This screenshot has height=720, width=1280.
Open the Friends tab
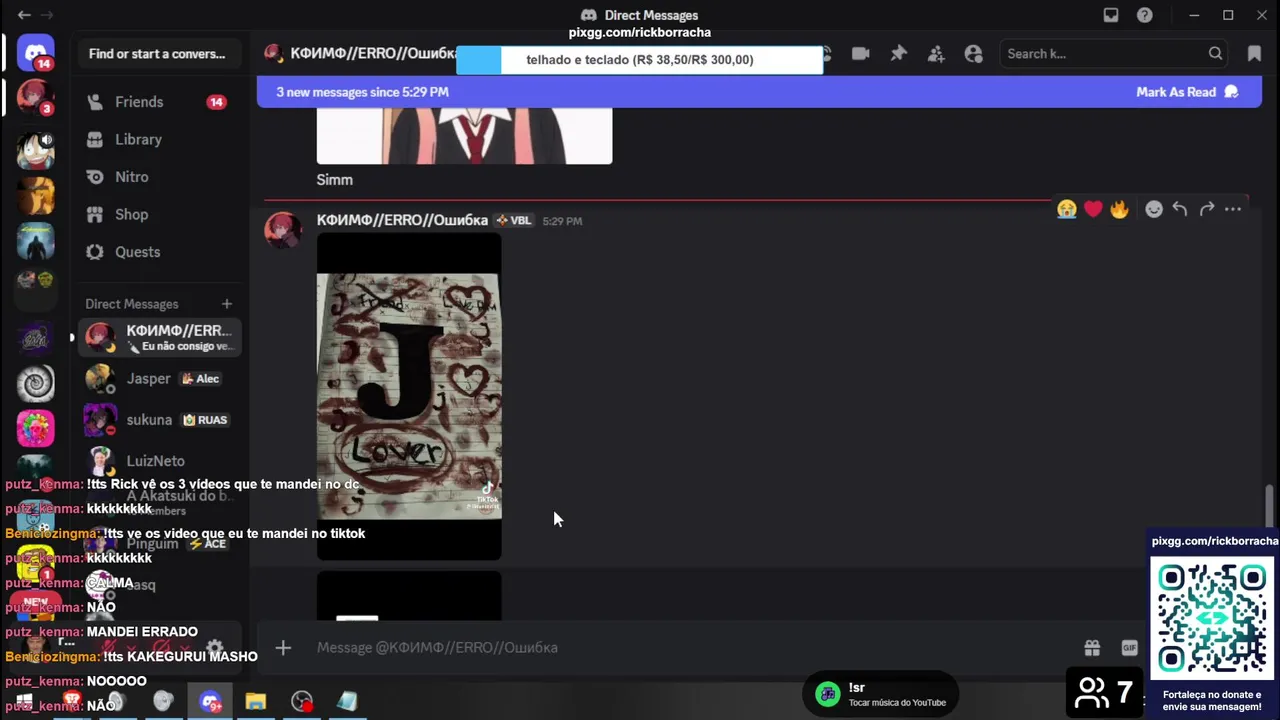160,102
